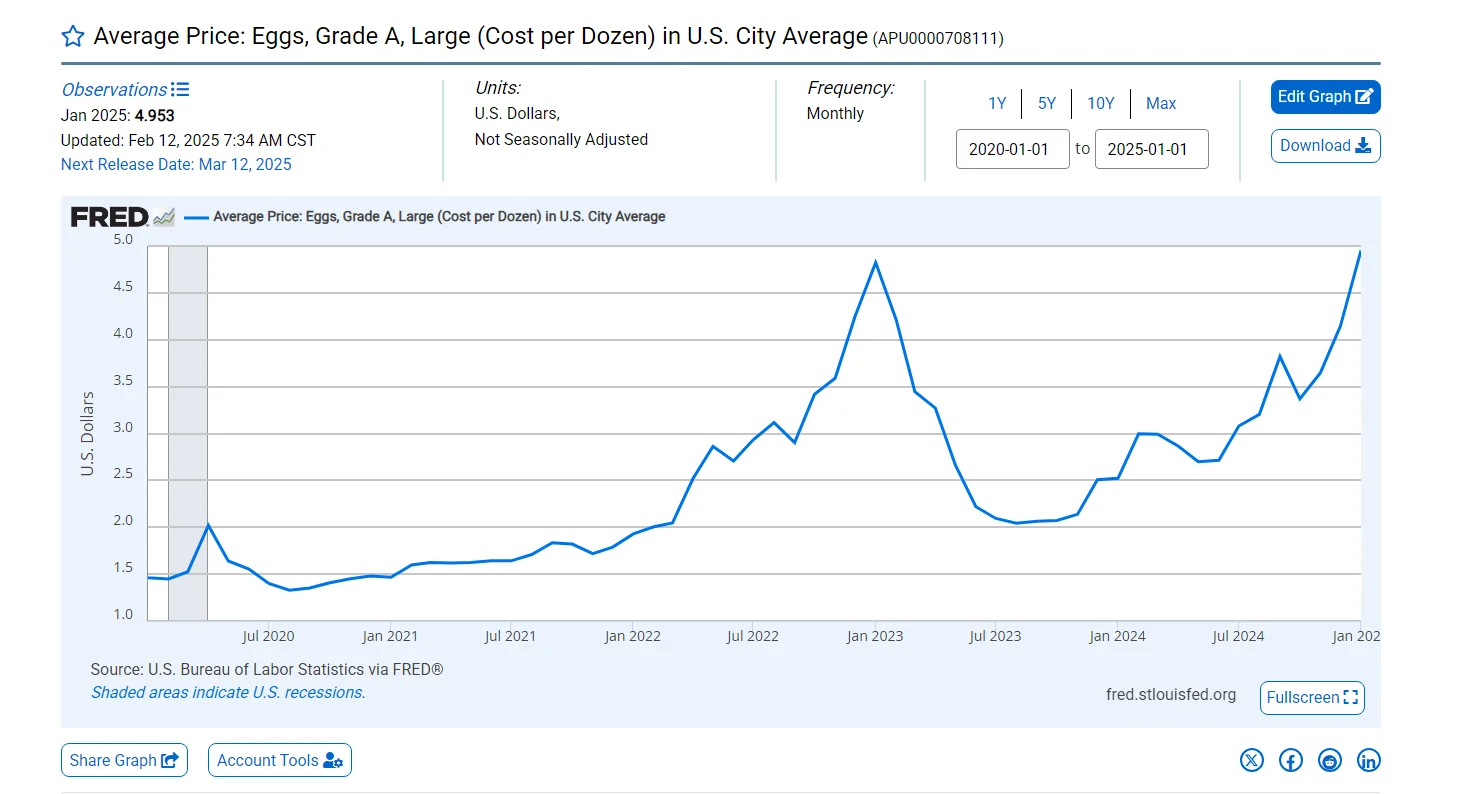Select the 1Y date range

pyautogui.click(x=997, y=103)
